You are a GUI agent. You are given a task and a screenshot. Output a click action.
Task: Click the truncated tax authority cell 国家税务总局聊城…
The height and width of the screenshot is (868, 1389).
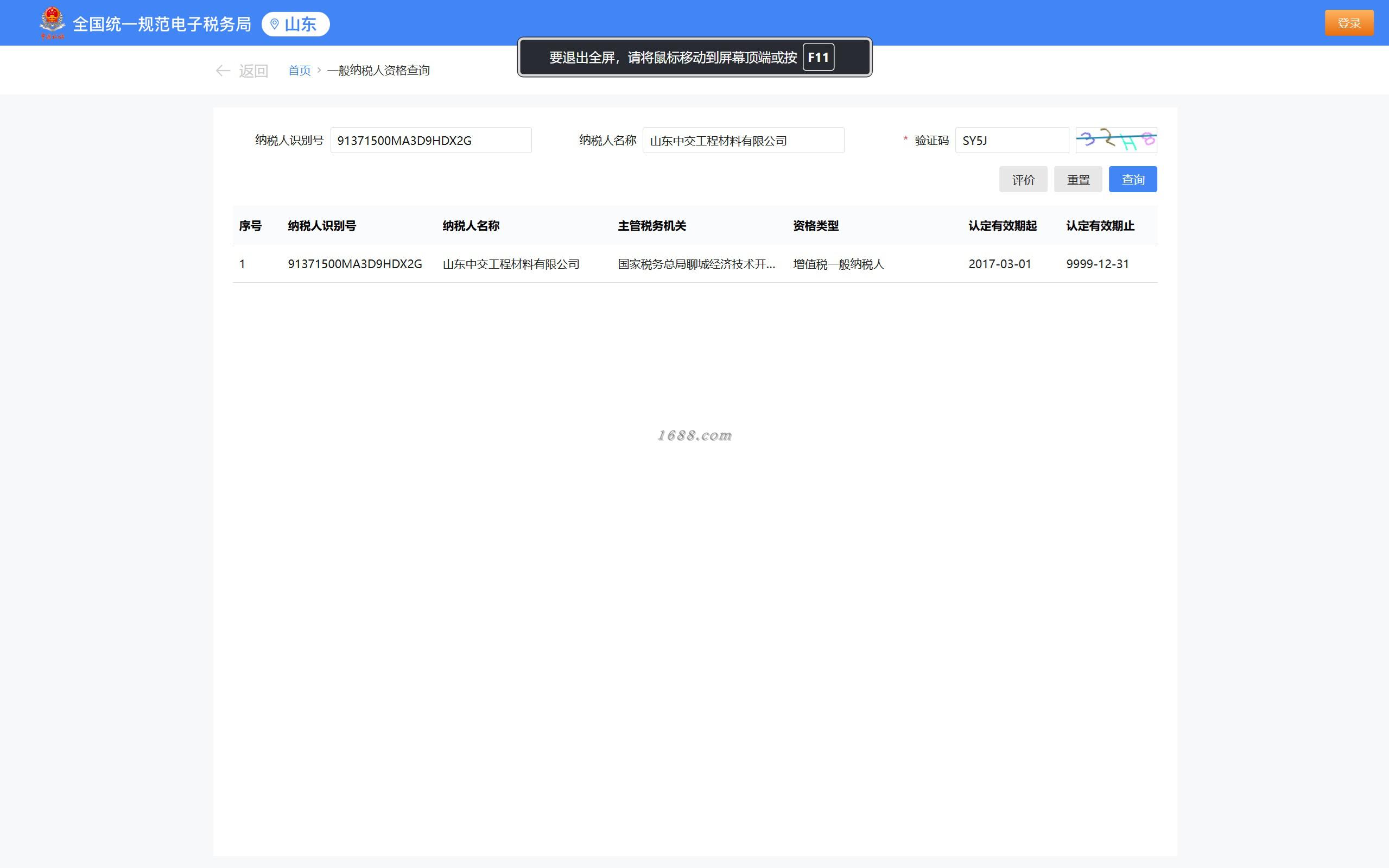click(x=696, y=264)
